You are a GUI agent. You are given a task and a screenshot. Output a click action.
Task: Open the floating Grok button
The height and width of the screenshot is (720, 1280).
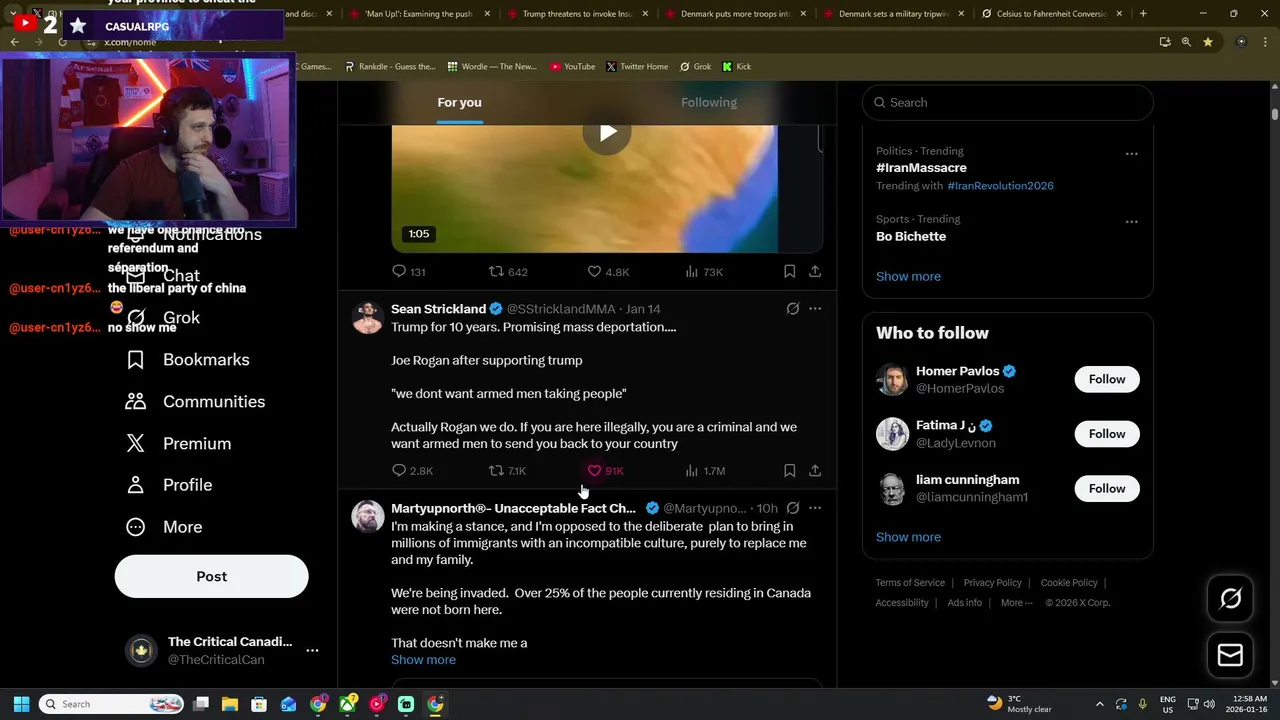(x=1231, y=599)
